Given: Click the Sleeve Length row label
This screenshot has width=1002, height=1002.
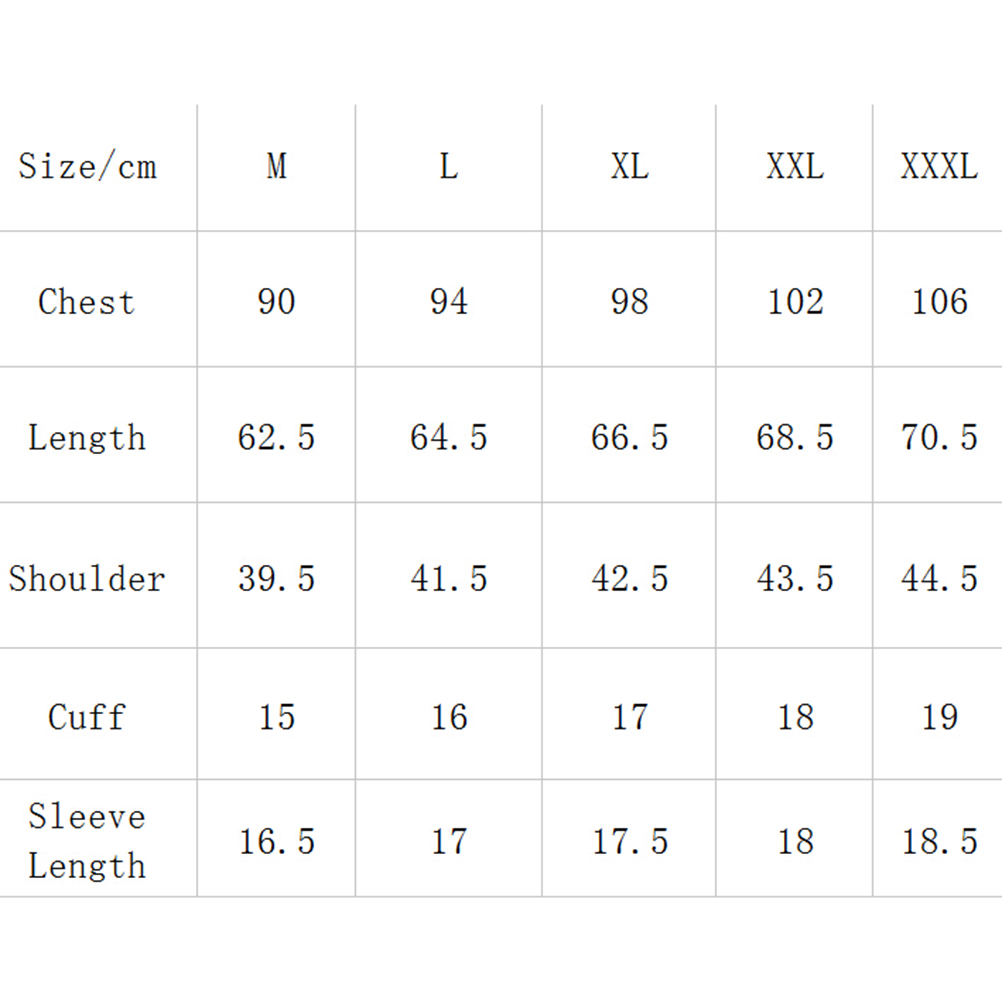Looking at the screenshot, I should [87, 841].
